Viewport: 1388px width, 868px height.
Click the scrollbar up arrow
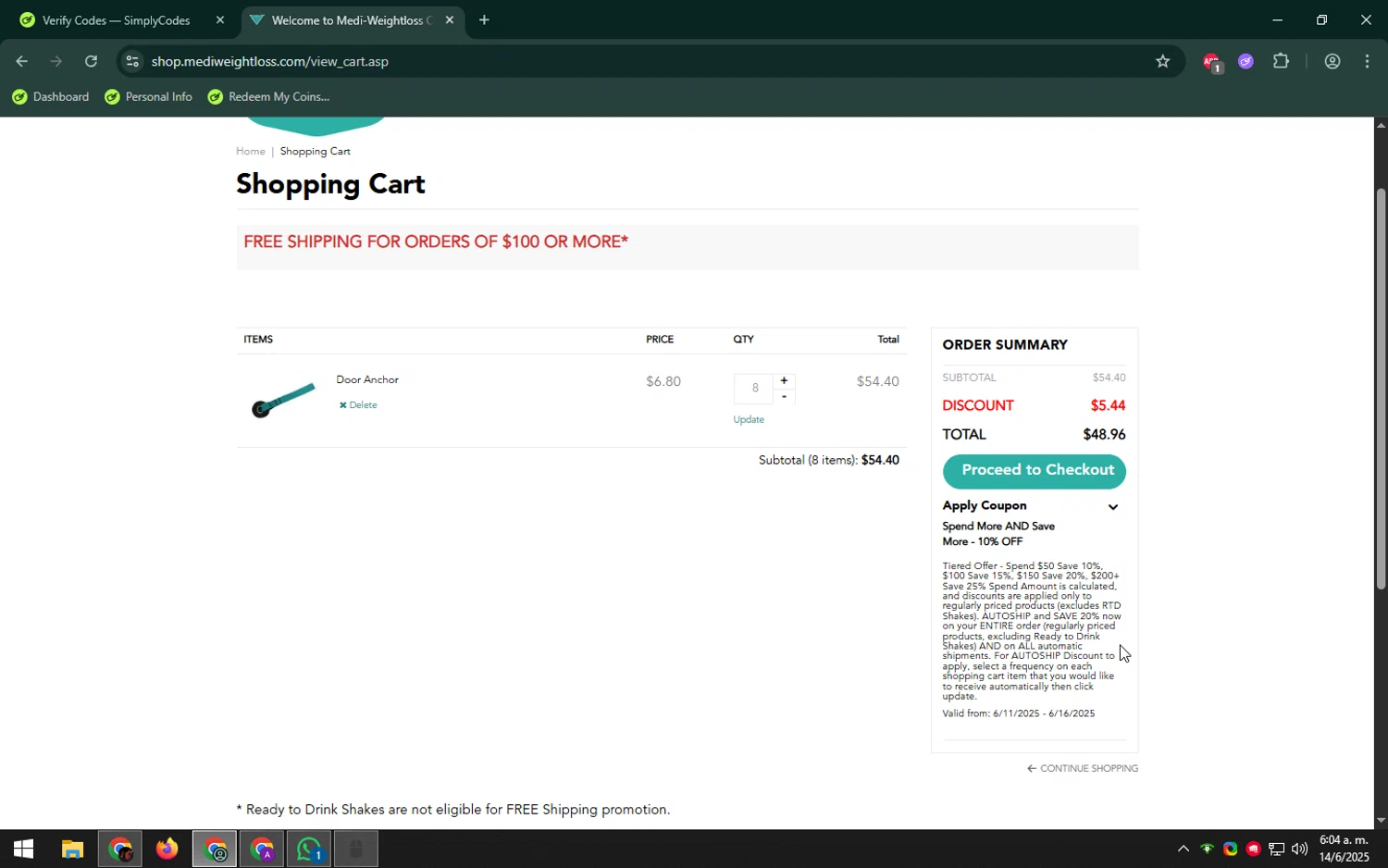pos(1381,125)
